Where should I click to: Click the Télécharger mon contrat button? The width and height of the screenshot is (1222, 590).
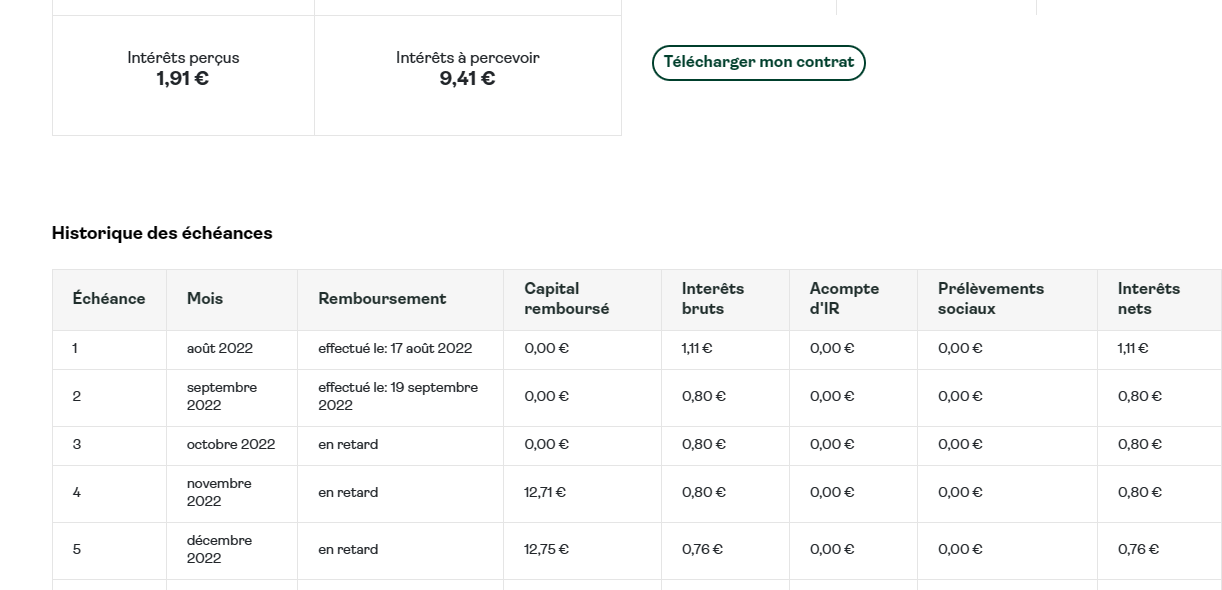click(x=758, y=62)
